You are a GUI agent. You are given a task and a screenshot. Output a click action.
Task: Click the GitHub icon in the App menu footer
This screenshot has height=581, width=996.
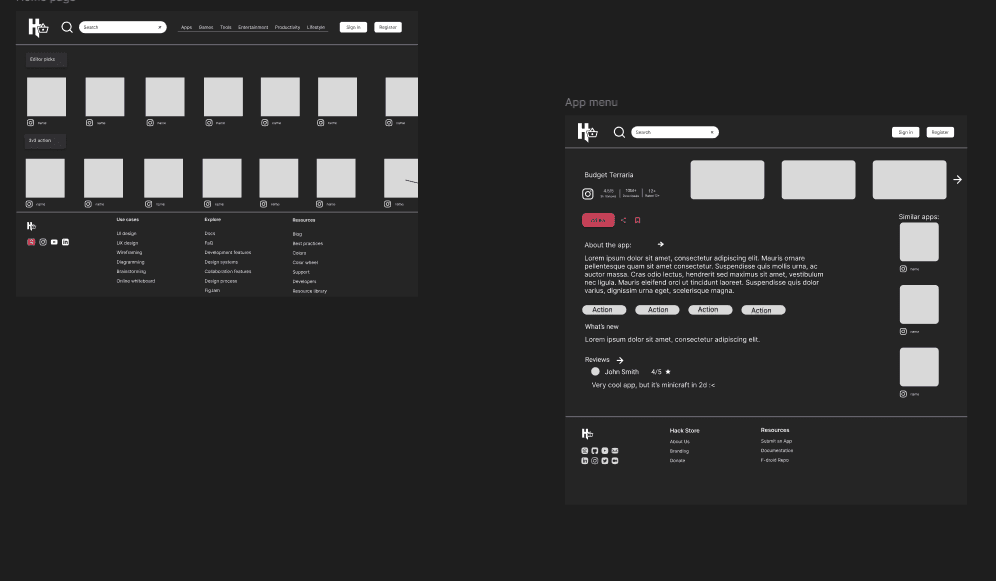[594, 451]
